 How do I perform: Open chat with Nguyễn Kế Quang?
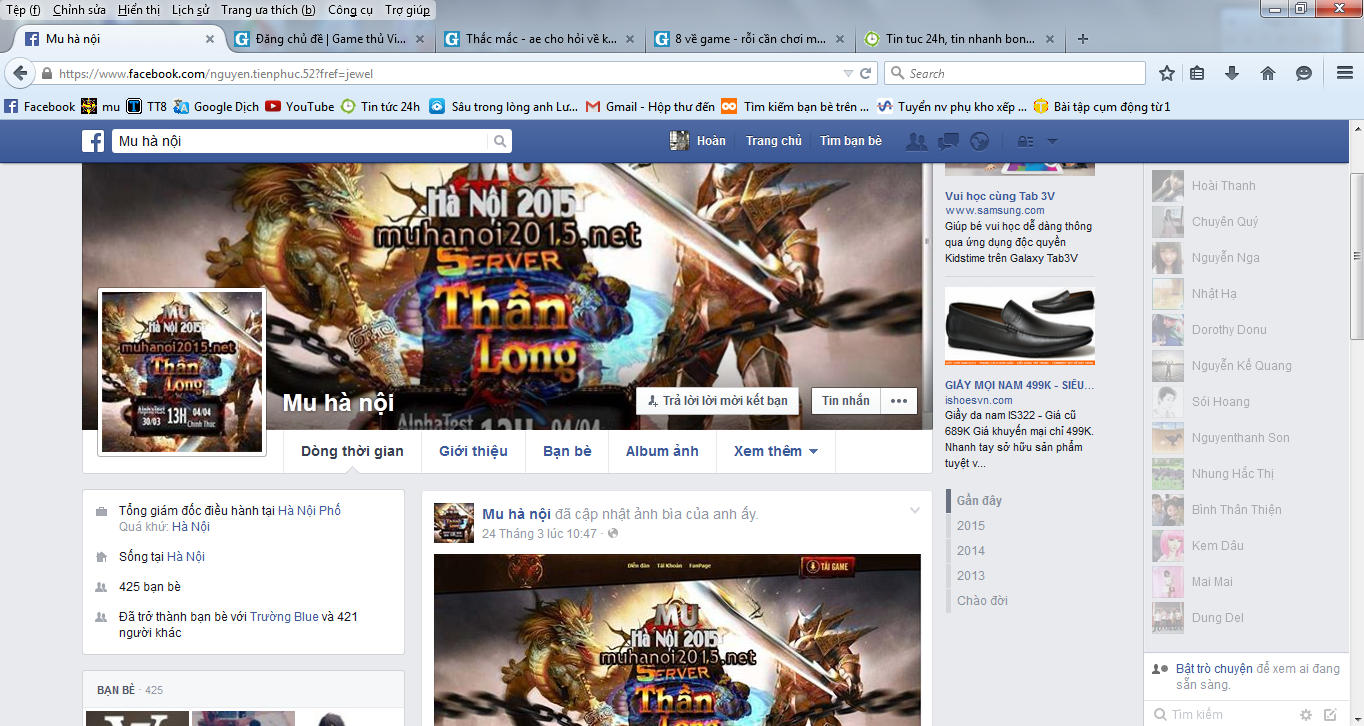pos(1243,366)
